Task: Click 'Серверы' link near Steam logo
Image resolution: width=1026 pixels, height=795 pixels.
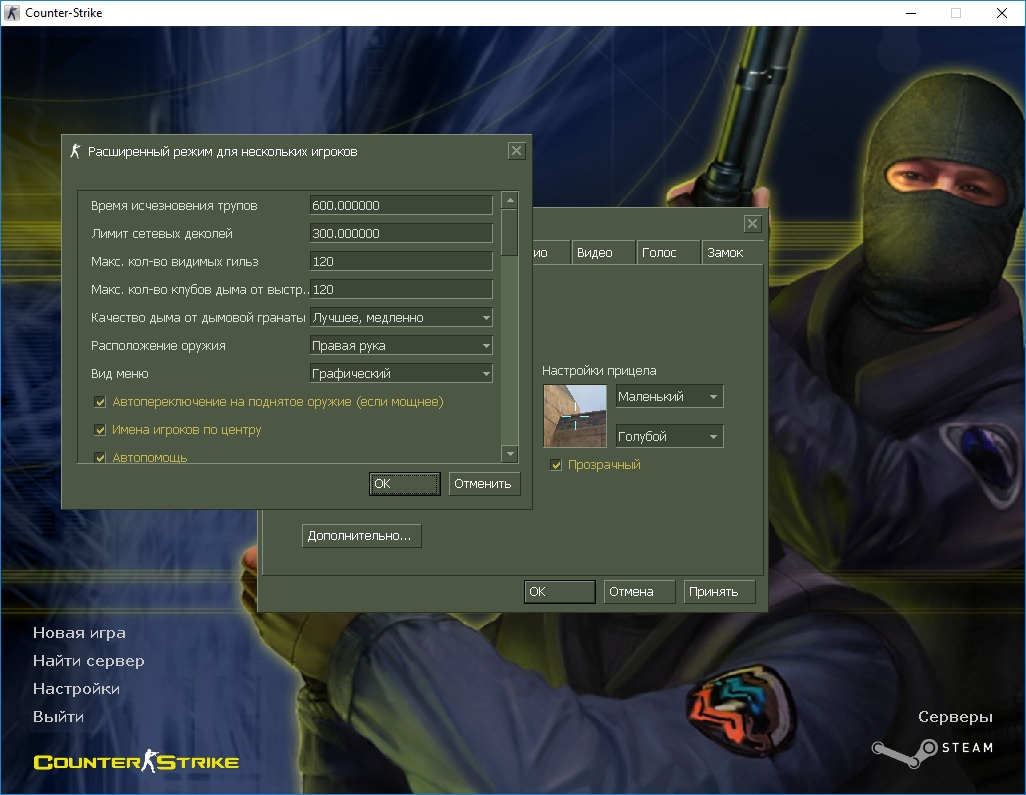Action: click(955, 717)
